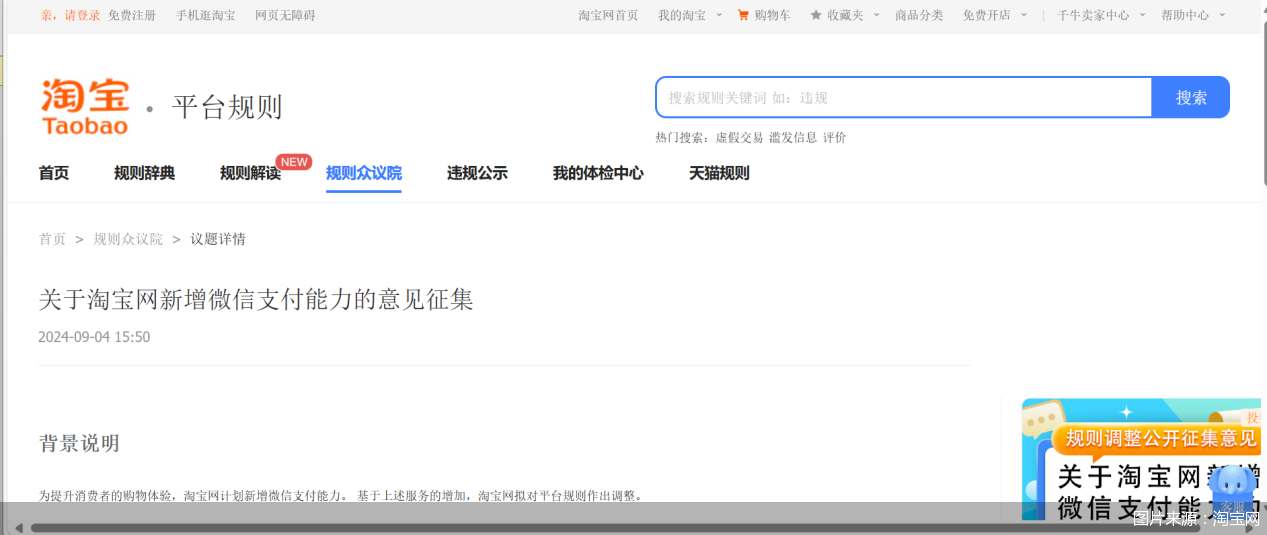The width and height of the screenshot is (1267, 535).
Task: Open 我的淘宝 in top bar
Action: (x=682, y=15)
